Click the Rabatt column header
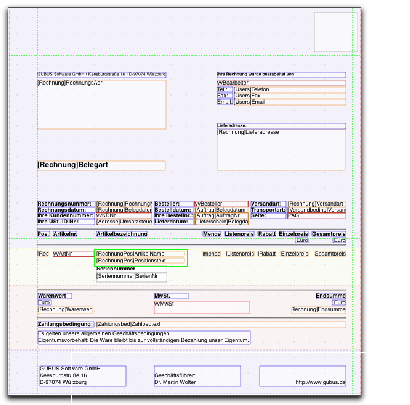The height and width of the screenshot is (405, 410). click(267, 234)
